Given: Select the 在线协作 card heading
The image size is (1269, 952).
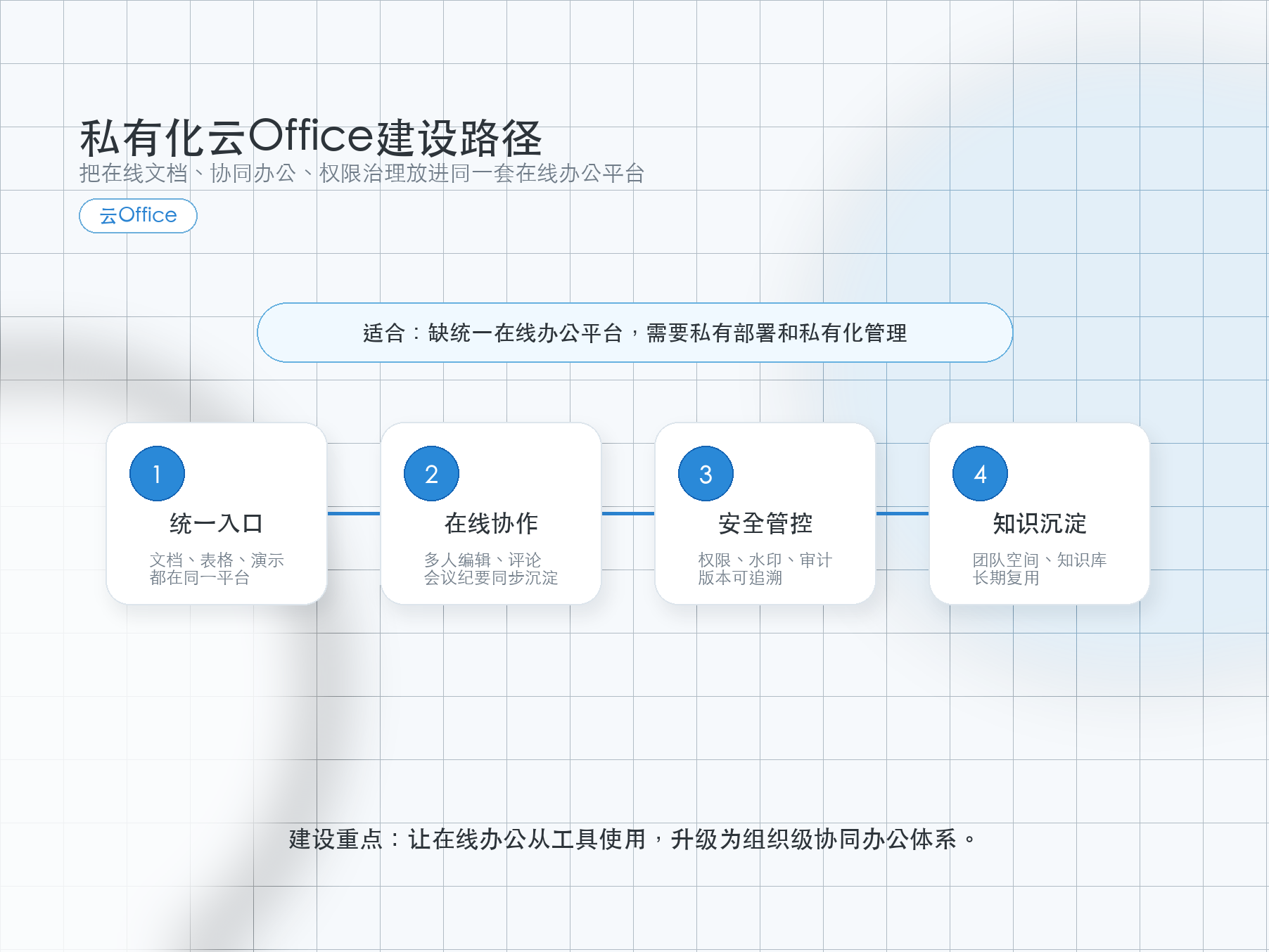Looking at the screenshot, I should pyautogui.click(x=491, y=523).
